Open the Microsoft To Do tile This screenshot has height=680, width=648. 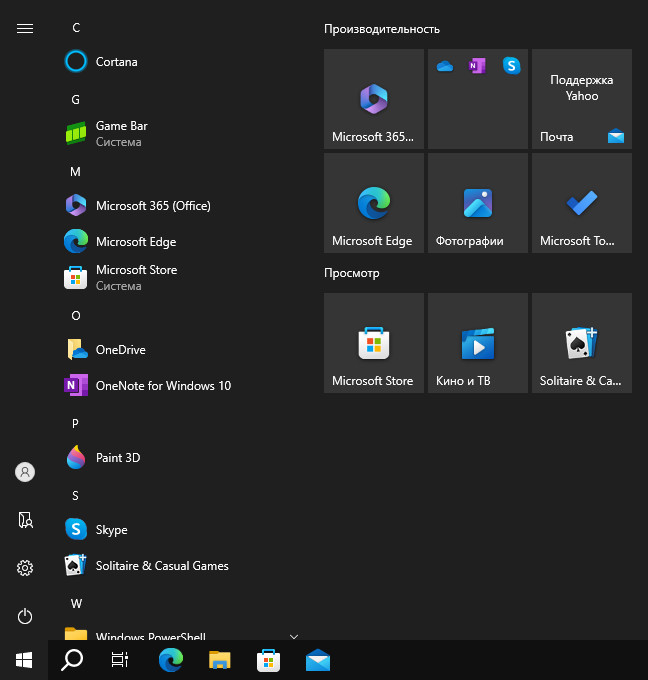coord(582,203)
